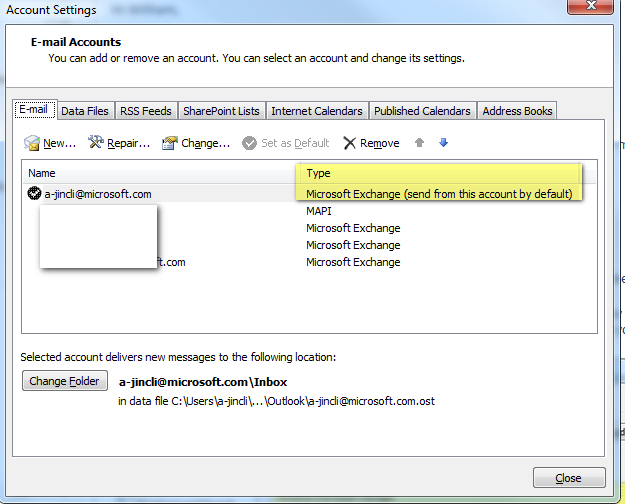Open the Data Files tab
The image size is (625, 504).
click(85, 111)
